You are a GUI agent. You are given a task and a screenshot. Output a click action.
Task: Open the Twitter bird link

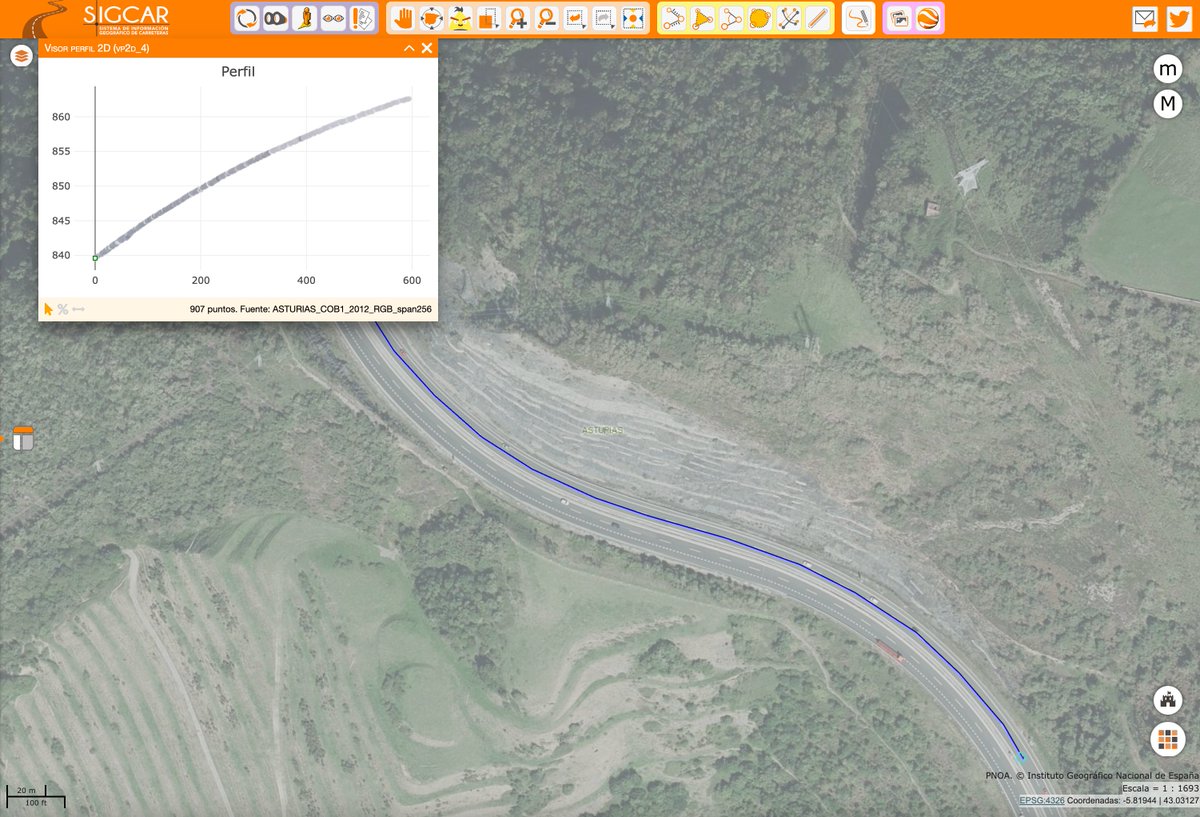1179,18
